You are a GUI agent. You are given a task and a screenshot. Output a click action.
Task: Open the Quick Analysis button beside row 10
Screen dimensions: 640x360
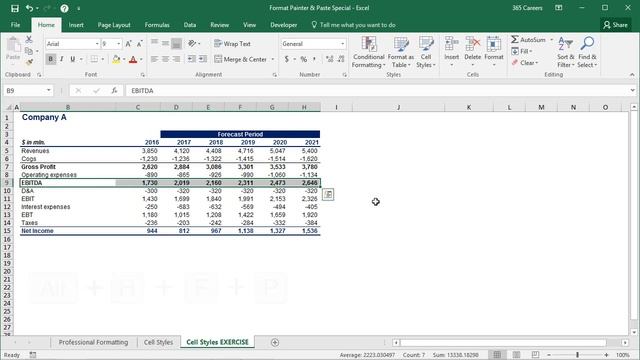click(x=328, y=195)
